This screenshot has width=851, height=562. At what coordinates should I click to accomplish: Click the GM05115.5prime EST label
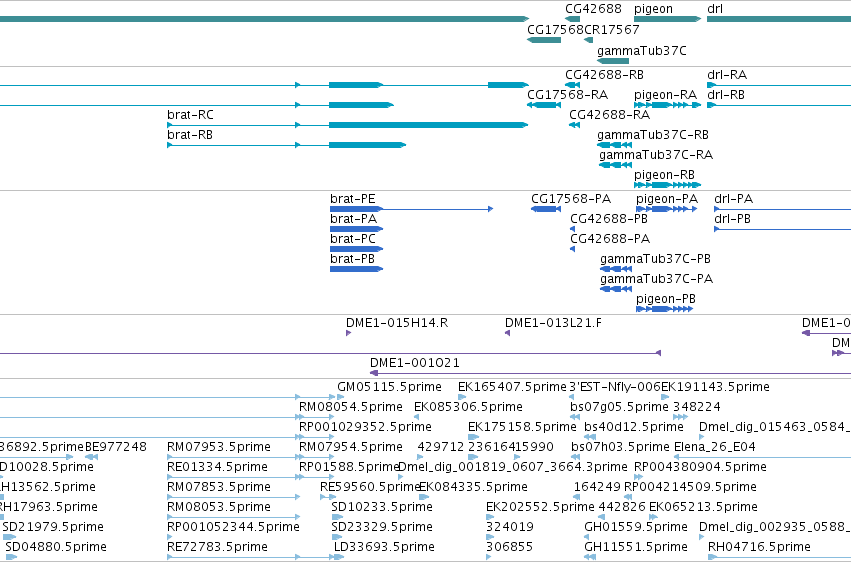pyautogui.click(x=389, y=387)
